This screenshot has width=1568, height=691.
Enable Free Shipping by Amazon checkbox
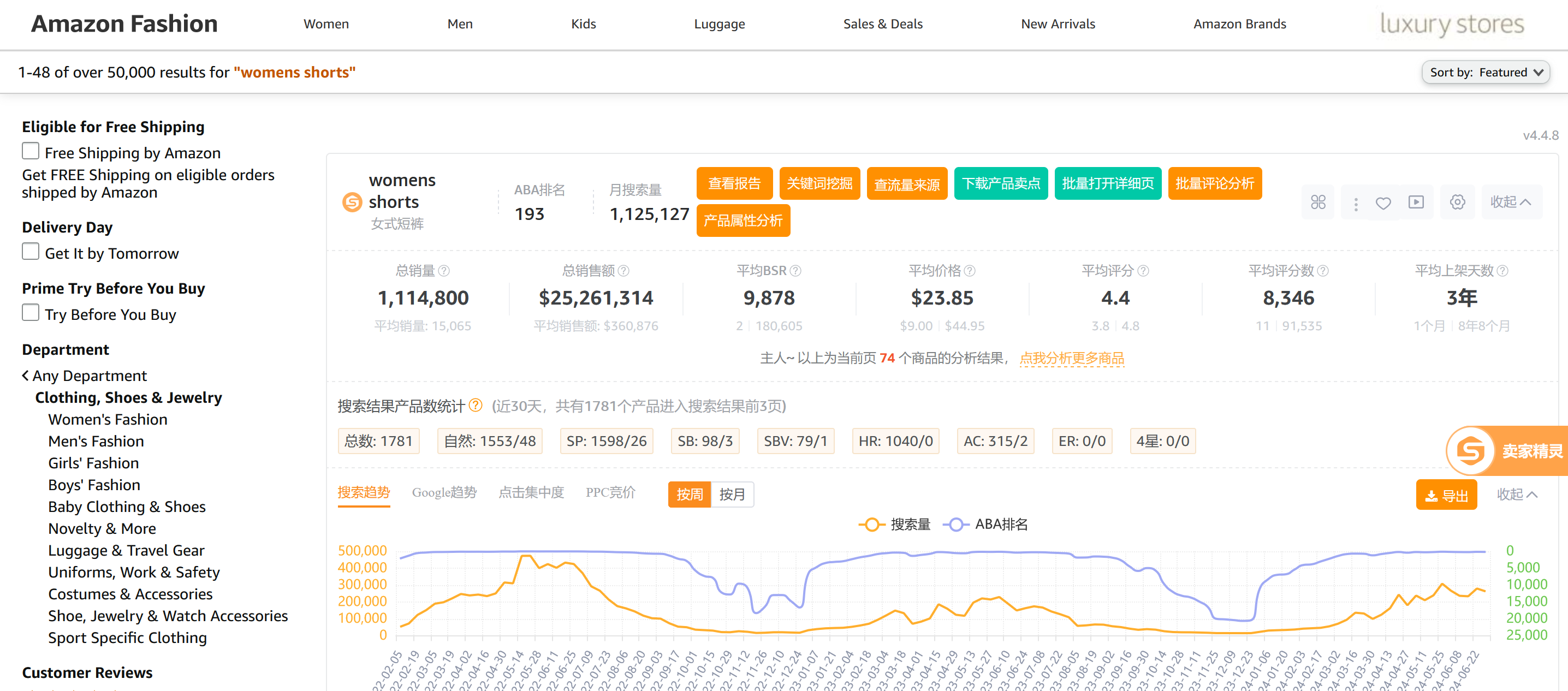pos(31,151)
